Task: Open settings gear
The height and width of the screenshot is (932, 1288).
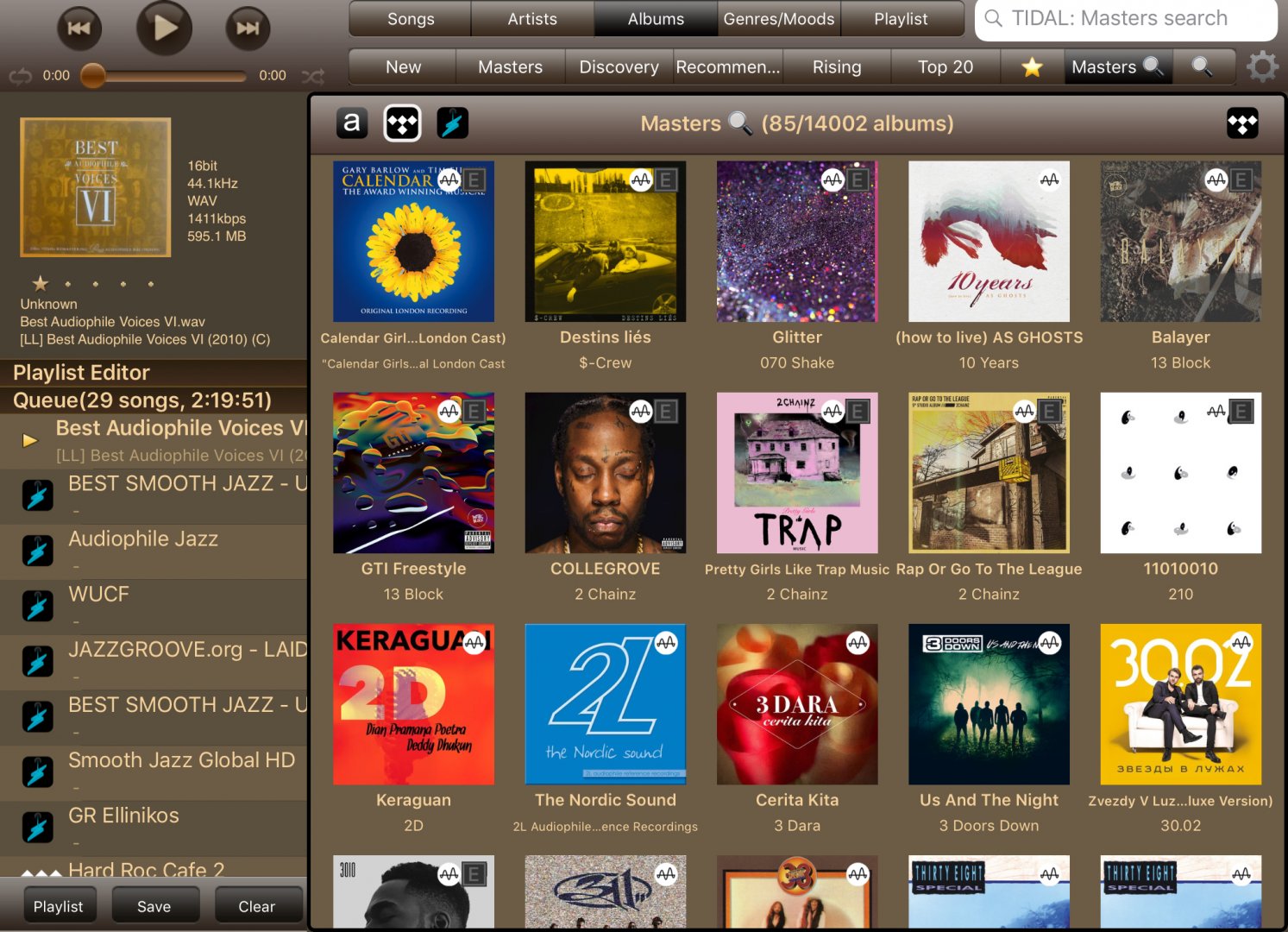Action: [x=1262, y=66]
